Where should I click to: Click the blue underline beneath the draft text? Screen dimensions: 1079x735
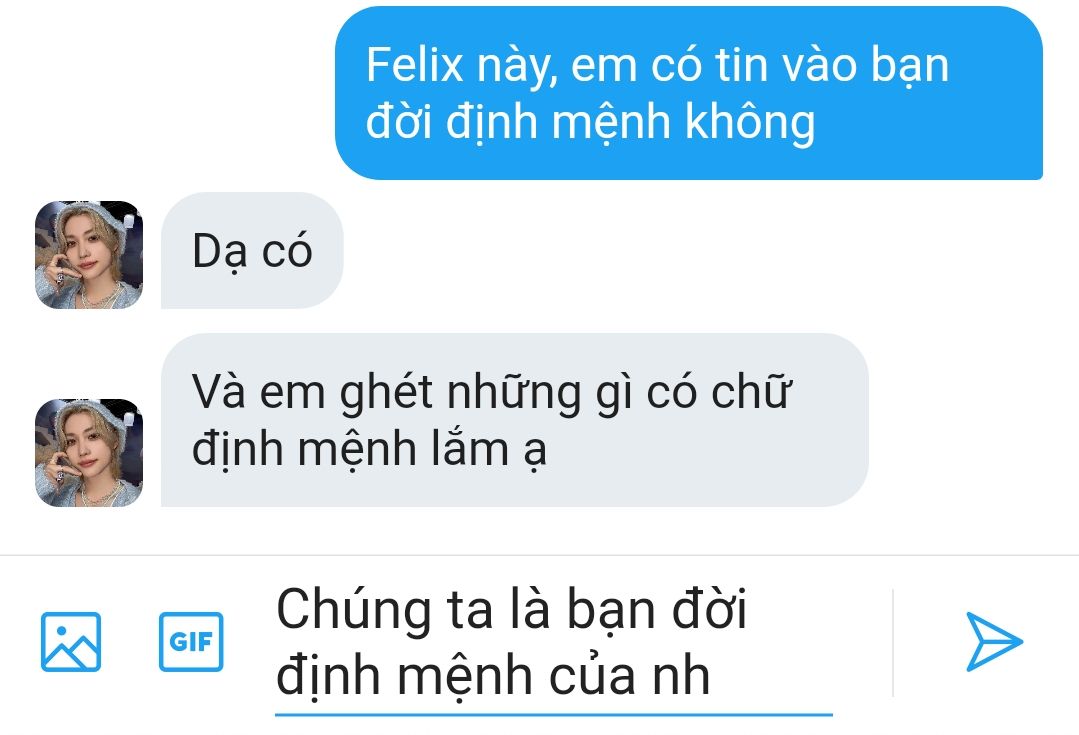pos(554,715)
